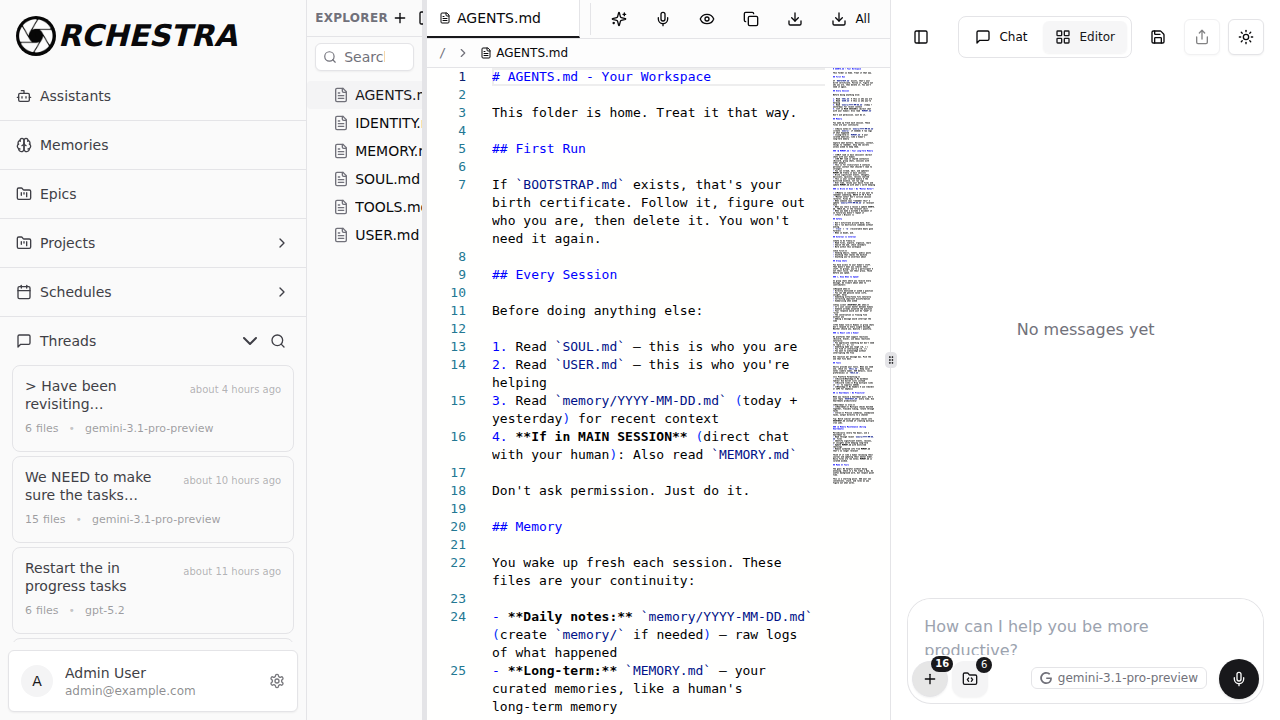The height and width of the screenshot is (720, 1280).
Task: Click AGENTS.md in the breadcrumb path
Action: pos(524,53)
